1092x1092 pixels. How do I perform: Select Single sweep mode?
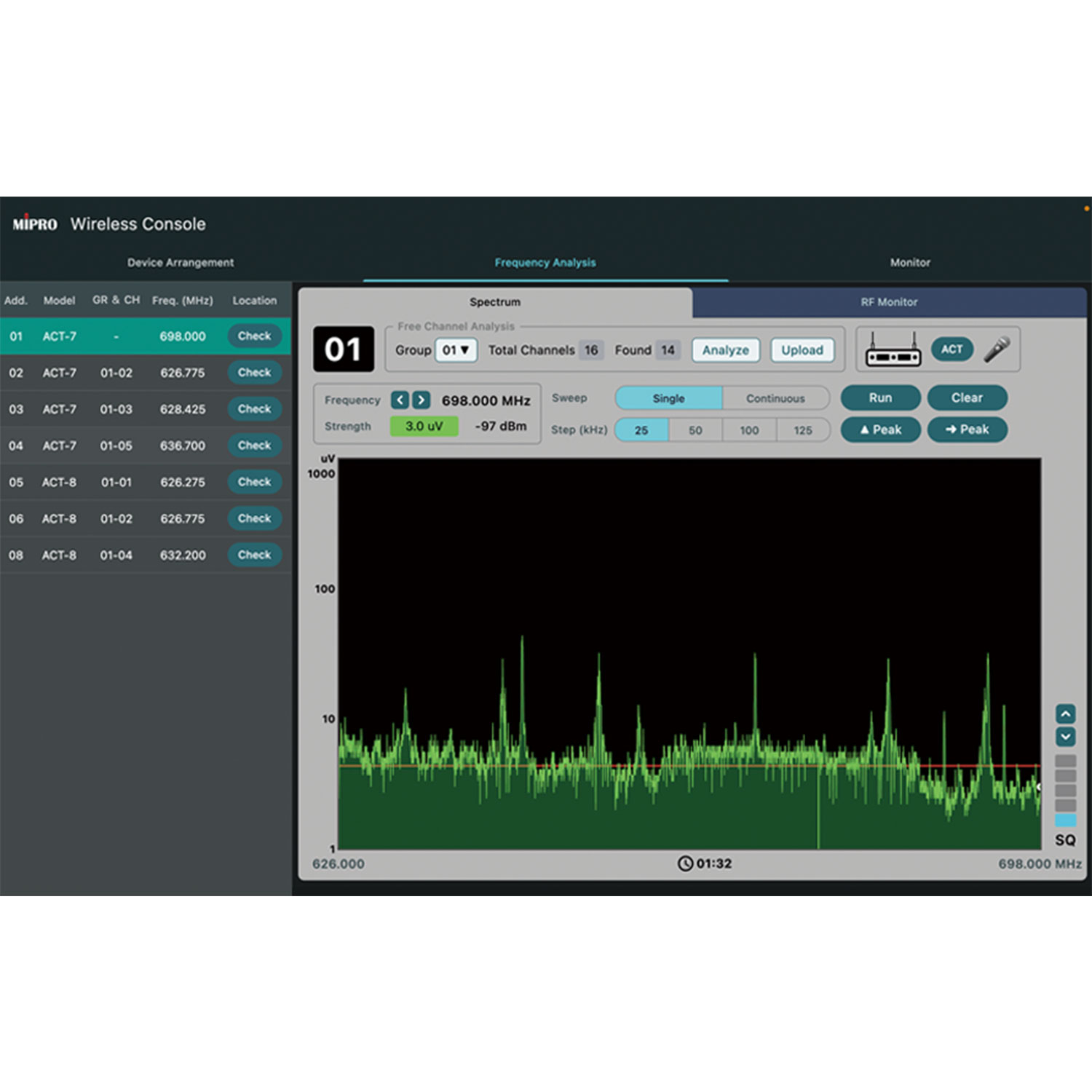668,398
